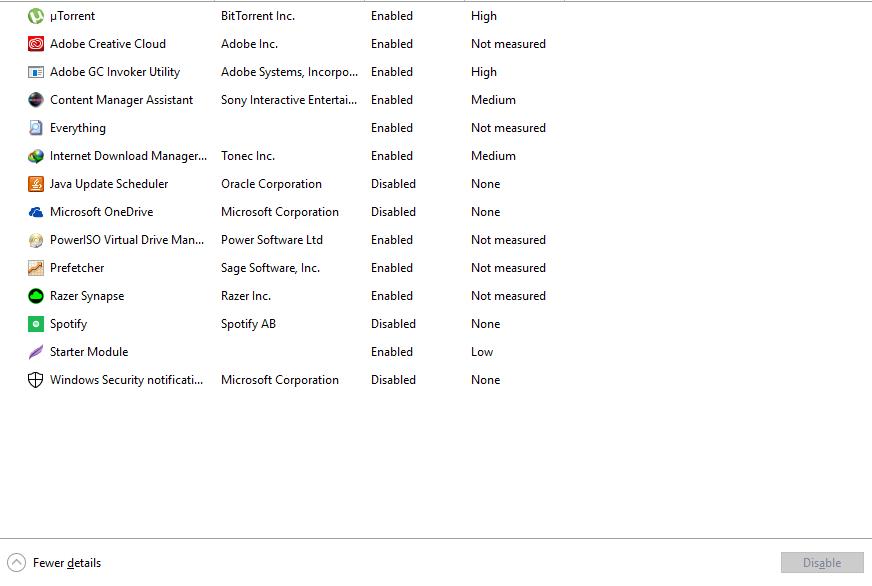Click publisher Adobe Inc.
This screenshot has width=872, height=586.
[x=249, y=44]
